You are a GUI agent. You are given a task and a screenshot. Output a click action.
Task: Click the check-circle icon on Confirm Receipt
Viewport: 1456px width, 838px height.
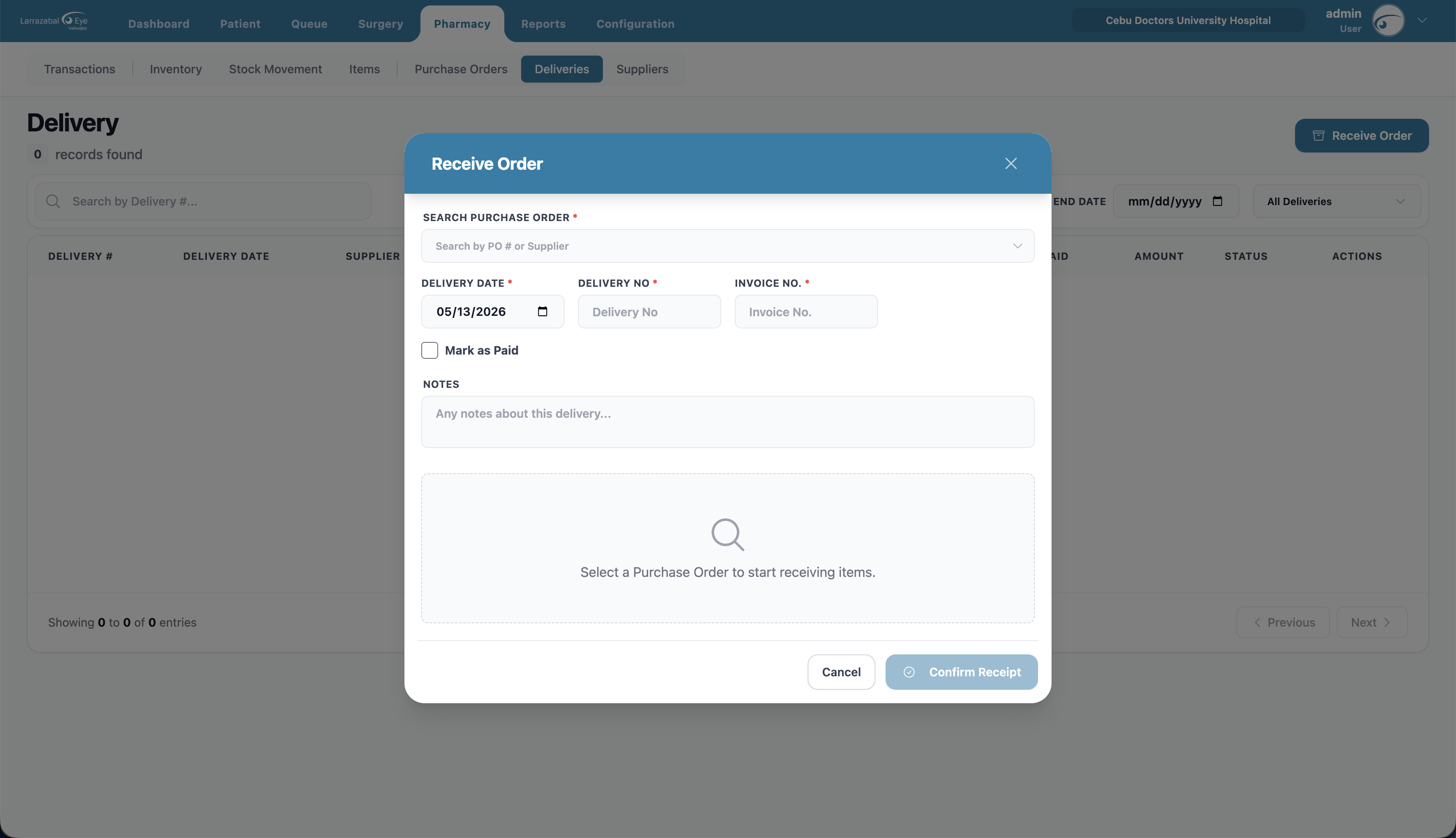point(908,672)
